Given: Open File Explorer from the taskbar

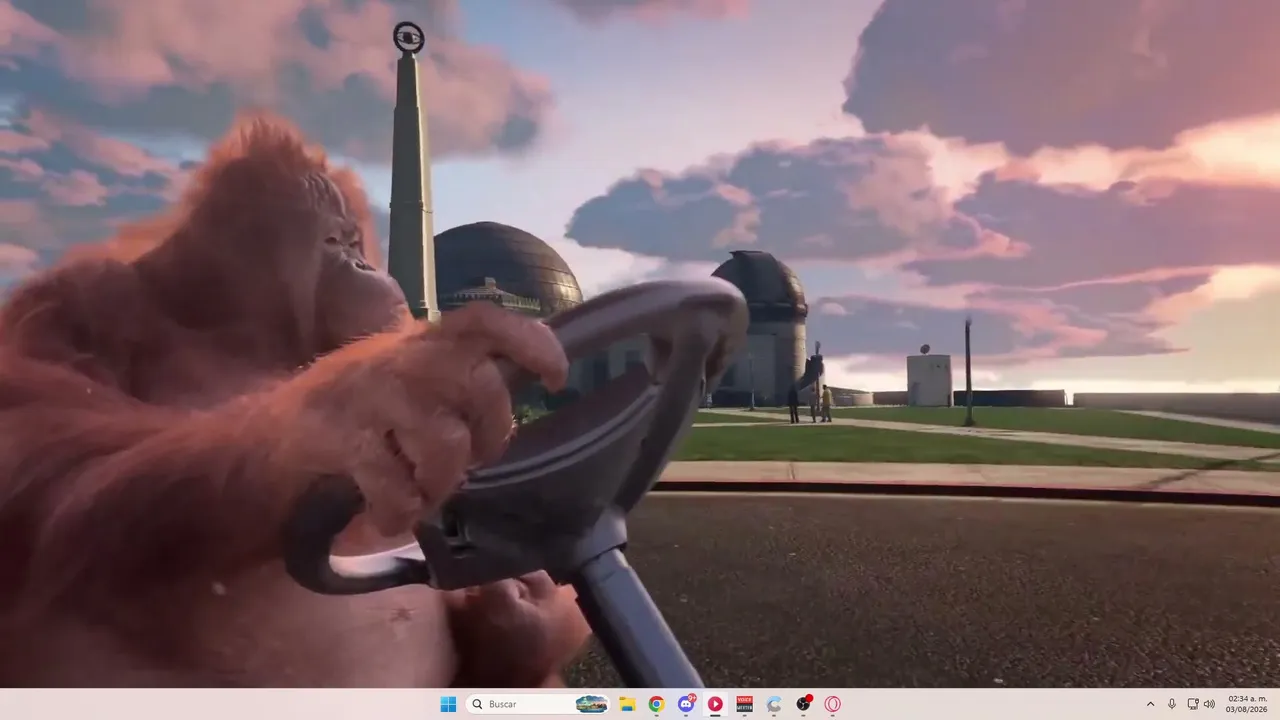Looking at the screenshot, I should coord(627,704).
